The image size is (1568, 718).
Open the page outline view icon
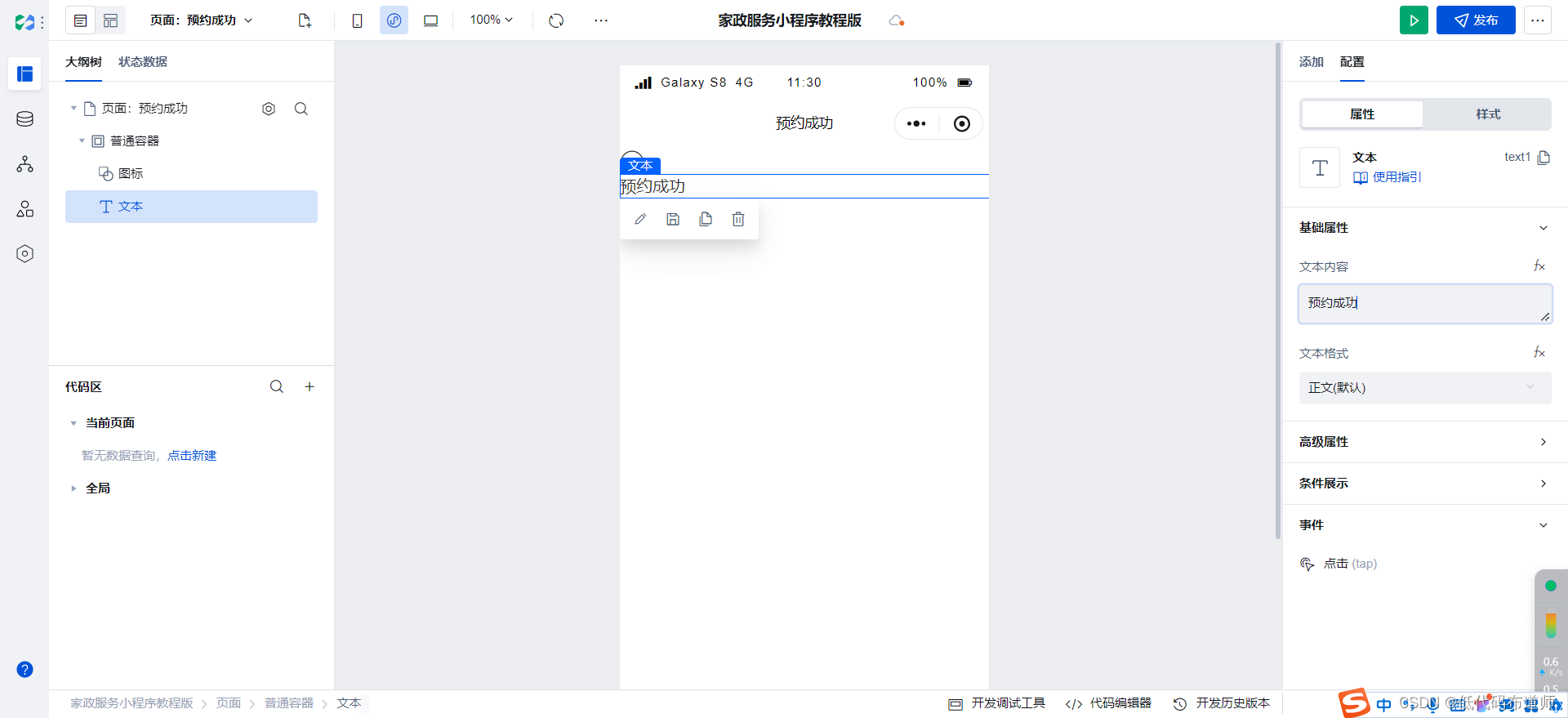click(80, 20)
